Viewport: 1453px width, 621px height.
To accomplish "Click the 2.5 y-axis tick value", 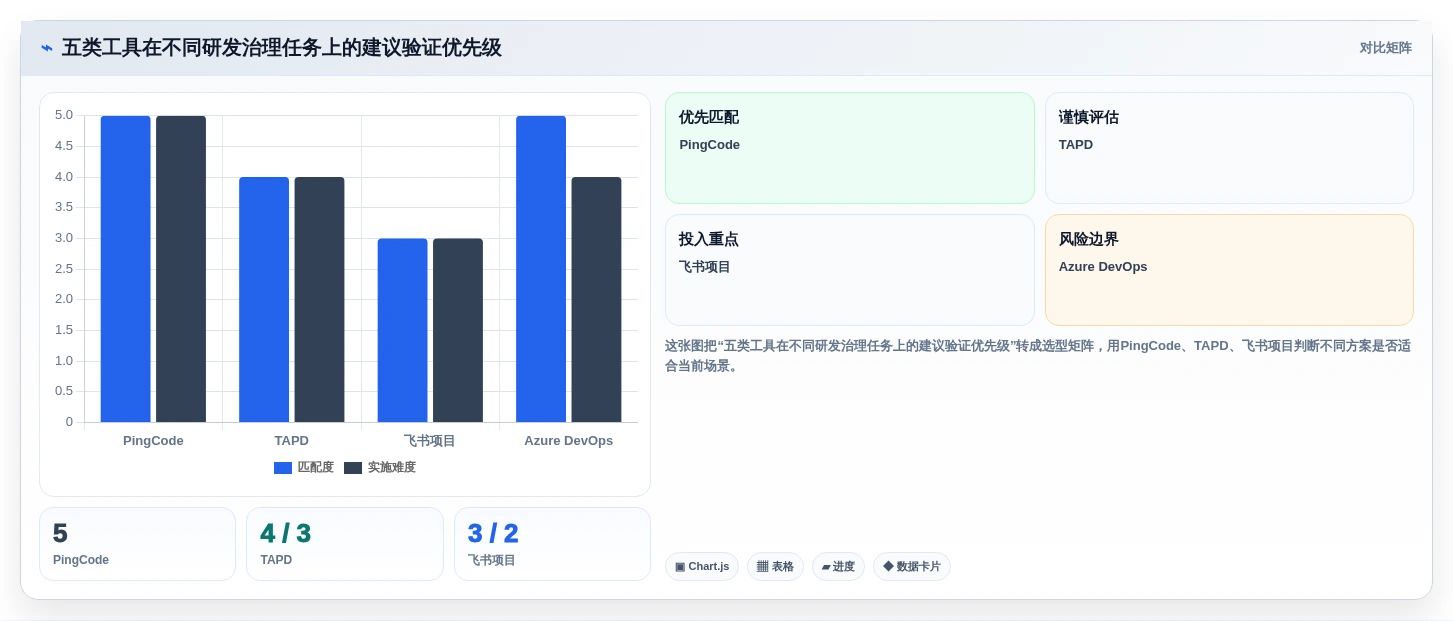I will coord(64,268).
